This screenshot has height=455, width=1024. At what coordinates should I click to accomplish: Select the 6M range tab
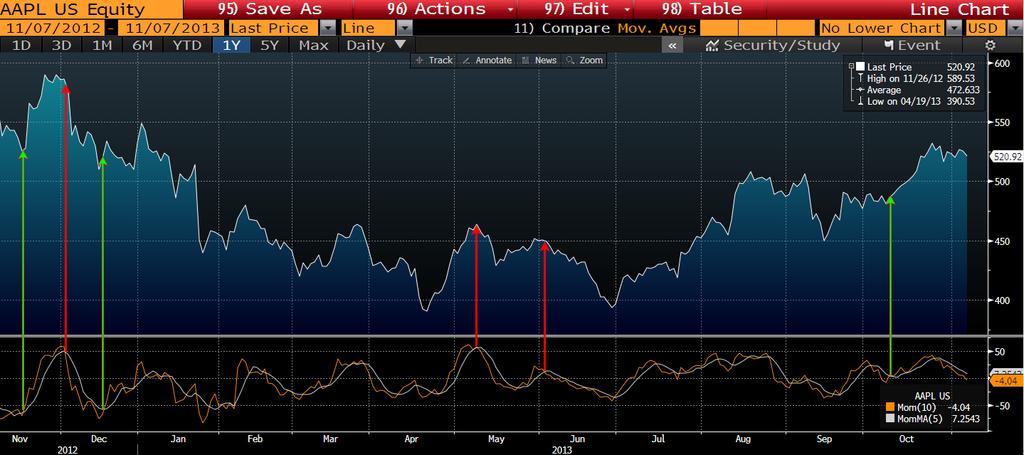click(142, 45)
